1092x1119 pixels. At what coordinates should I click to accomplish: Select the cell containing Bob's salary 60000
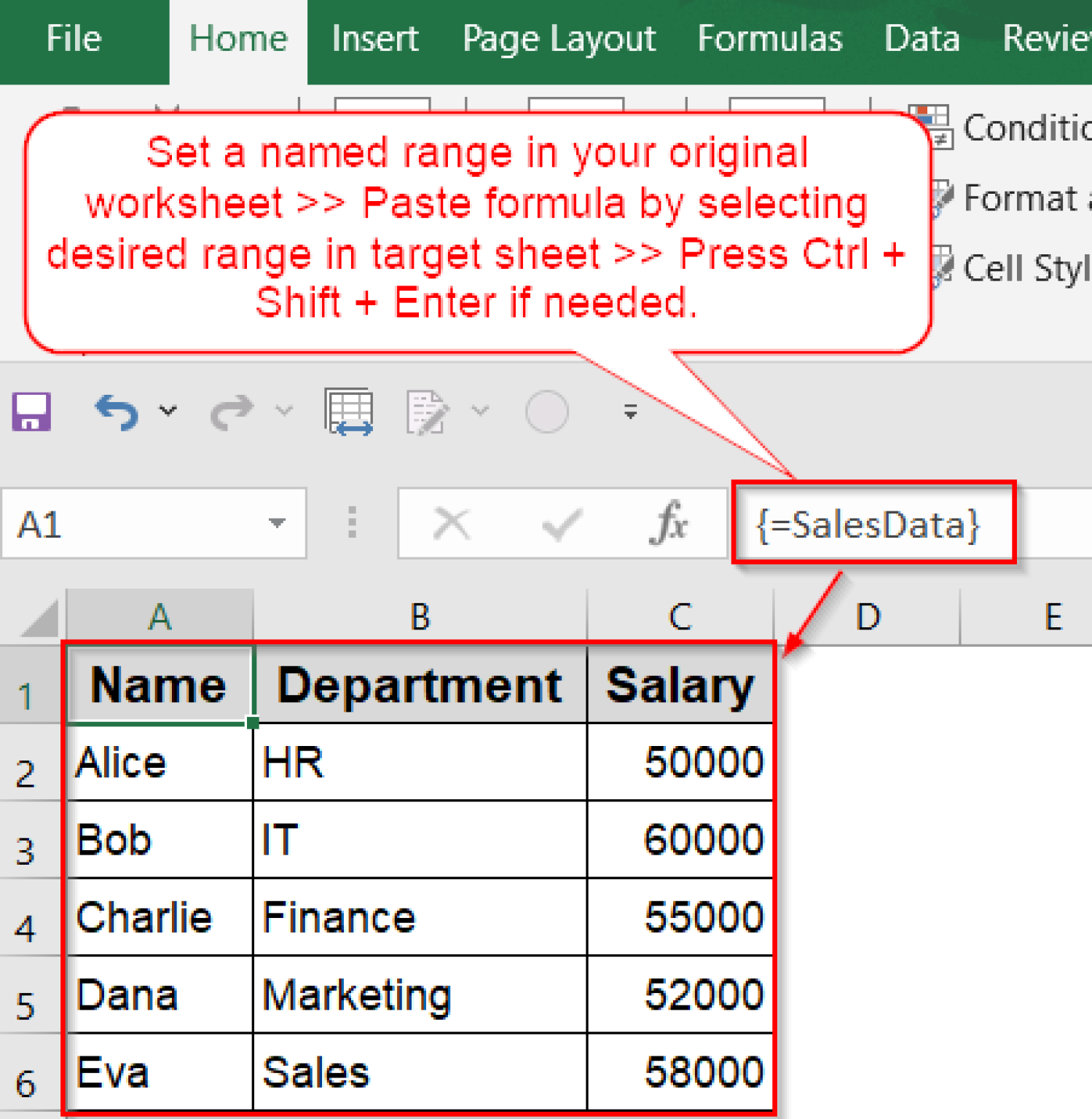tap(679, 839)
